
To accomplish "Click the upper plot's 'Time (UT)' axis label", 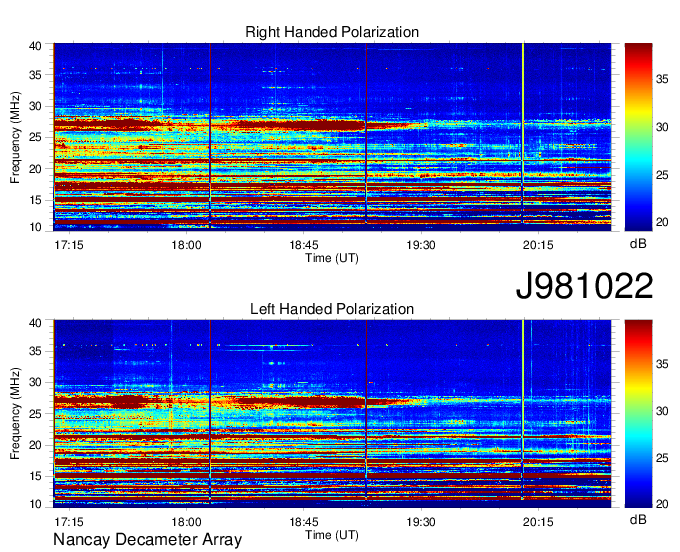I will point(332,258).
